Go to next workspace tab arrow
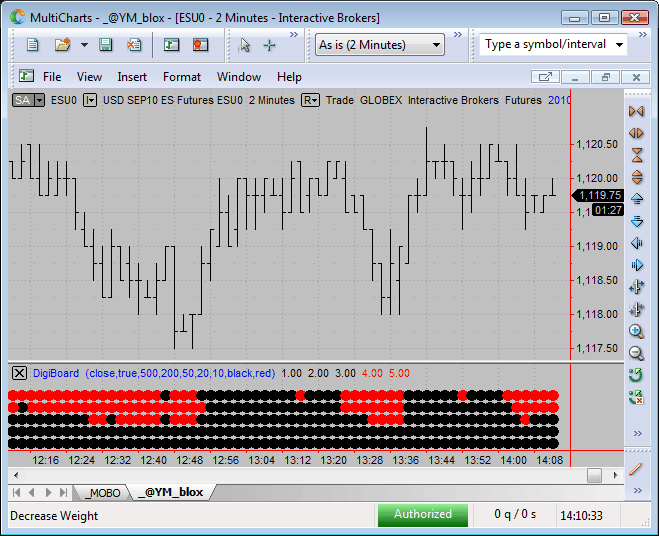Viewport: 659px width, 536px height. [48, 492]
